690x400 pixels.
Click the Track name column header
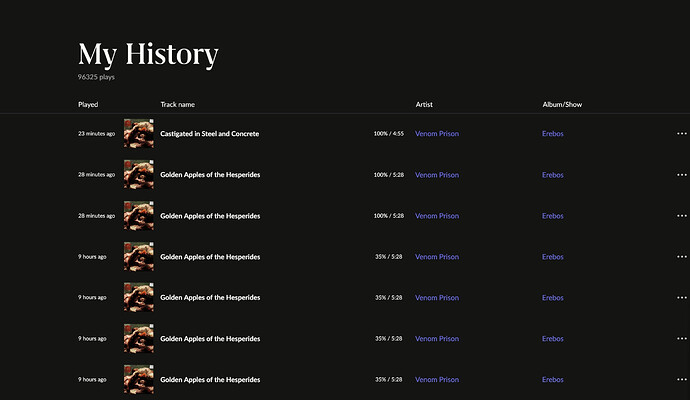pyautogui.click(x=178, y=104)
